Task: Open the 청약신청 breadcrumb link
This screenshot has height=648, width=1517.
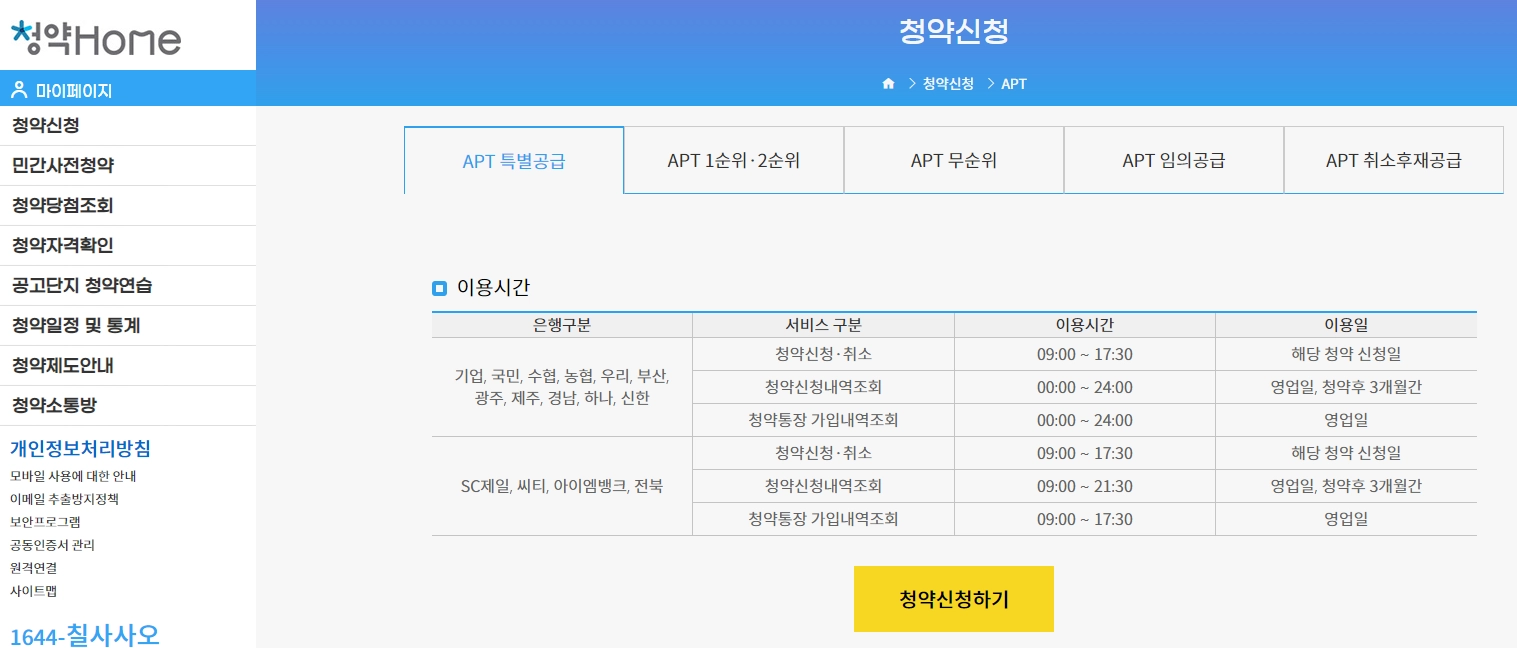Action: pos(946,84)
